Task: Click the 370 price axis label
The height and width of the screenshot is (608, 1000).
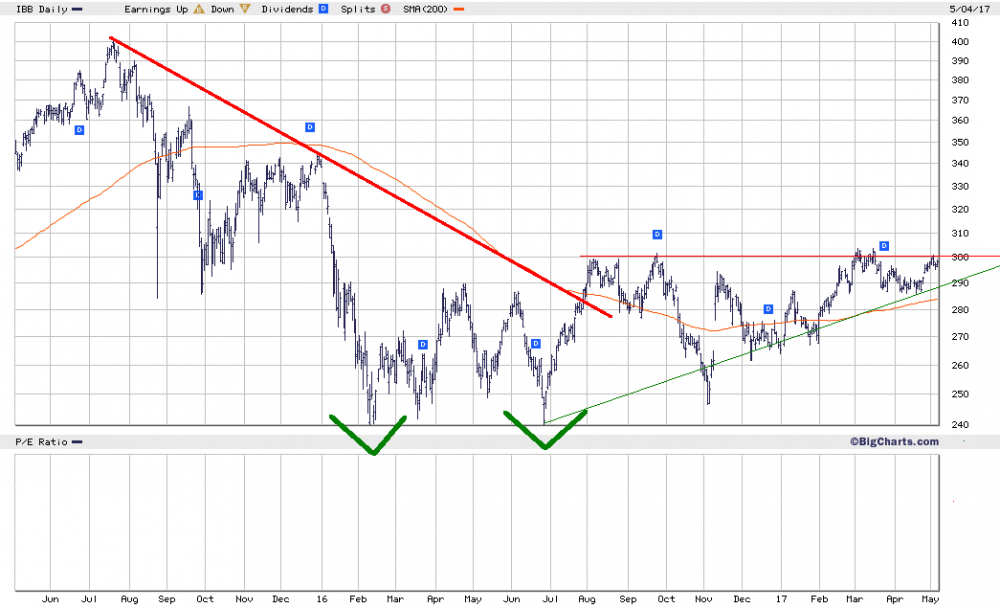Action: pos(960,100)
